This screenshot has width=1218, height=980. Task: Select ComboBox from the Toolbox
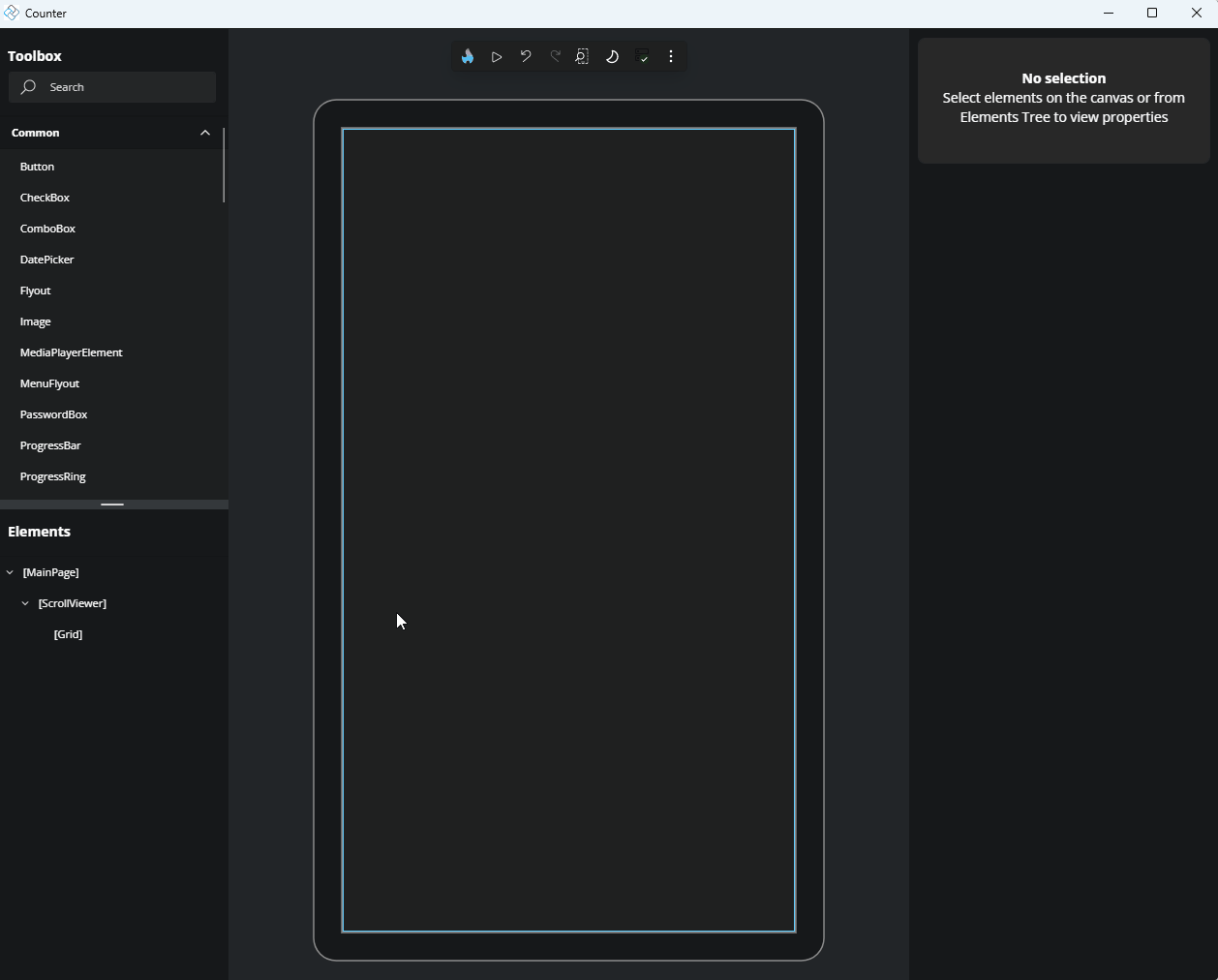(47, 229)
